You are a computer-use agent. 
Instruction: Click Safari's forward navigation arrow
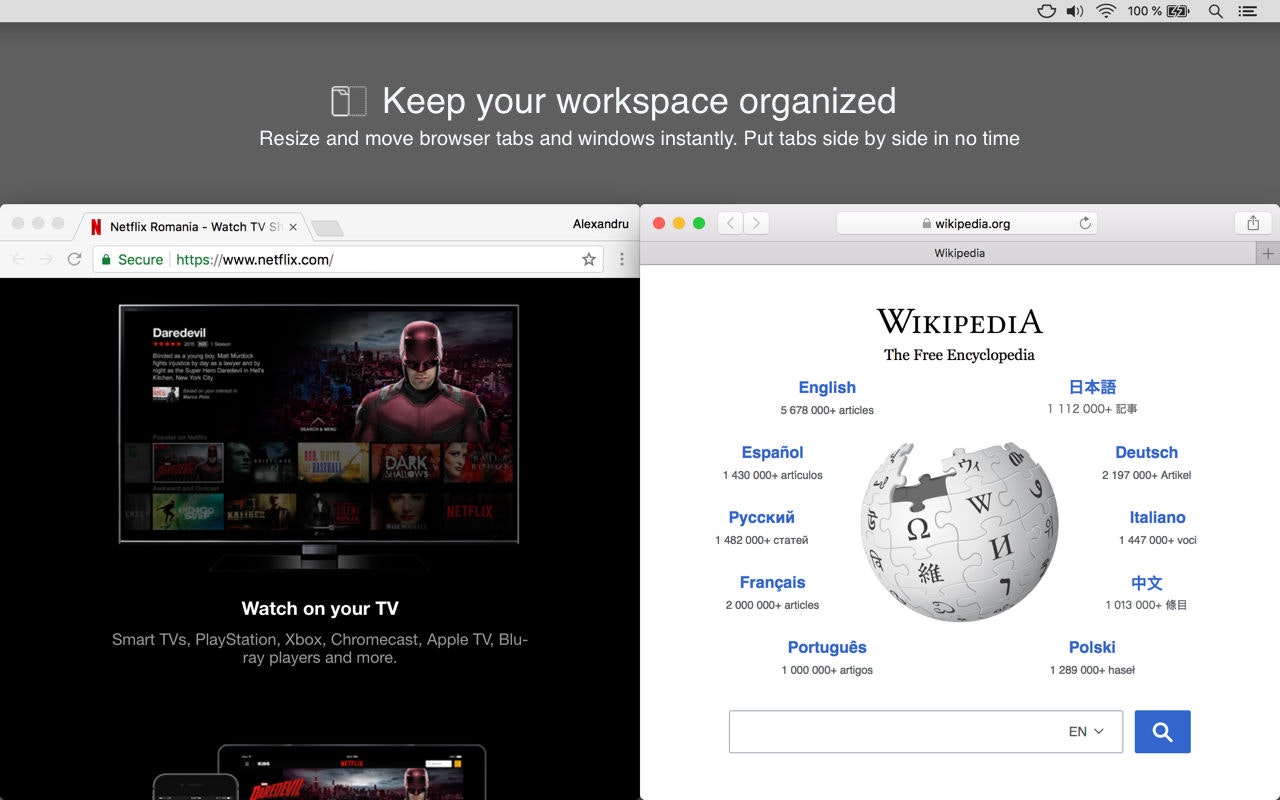(758, 223)
